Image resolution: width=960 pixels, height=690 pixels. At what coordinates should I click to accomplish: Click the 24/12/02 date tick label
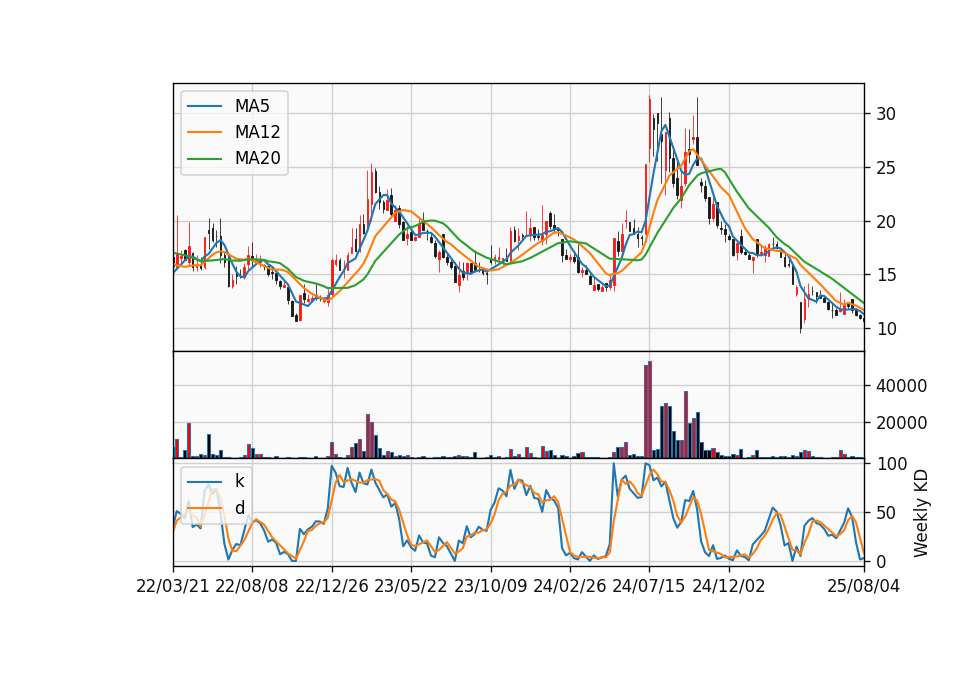[729, 586]
